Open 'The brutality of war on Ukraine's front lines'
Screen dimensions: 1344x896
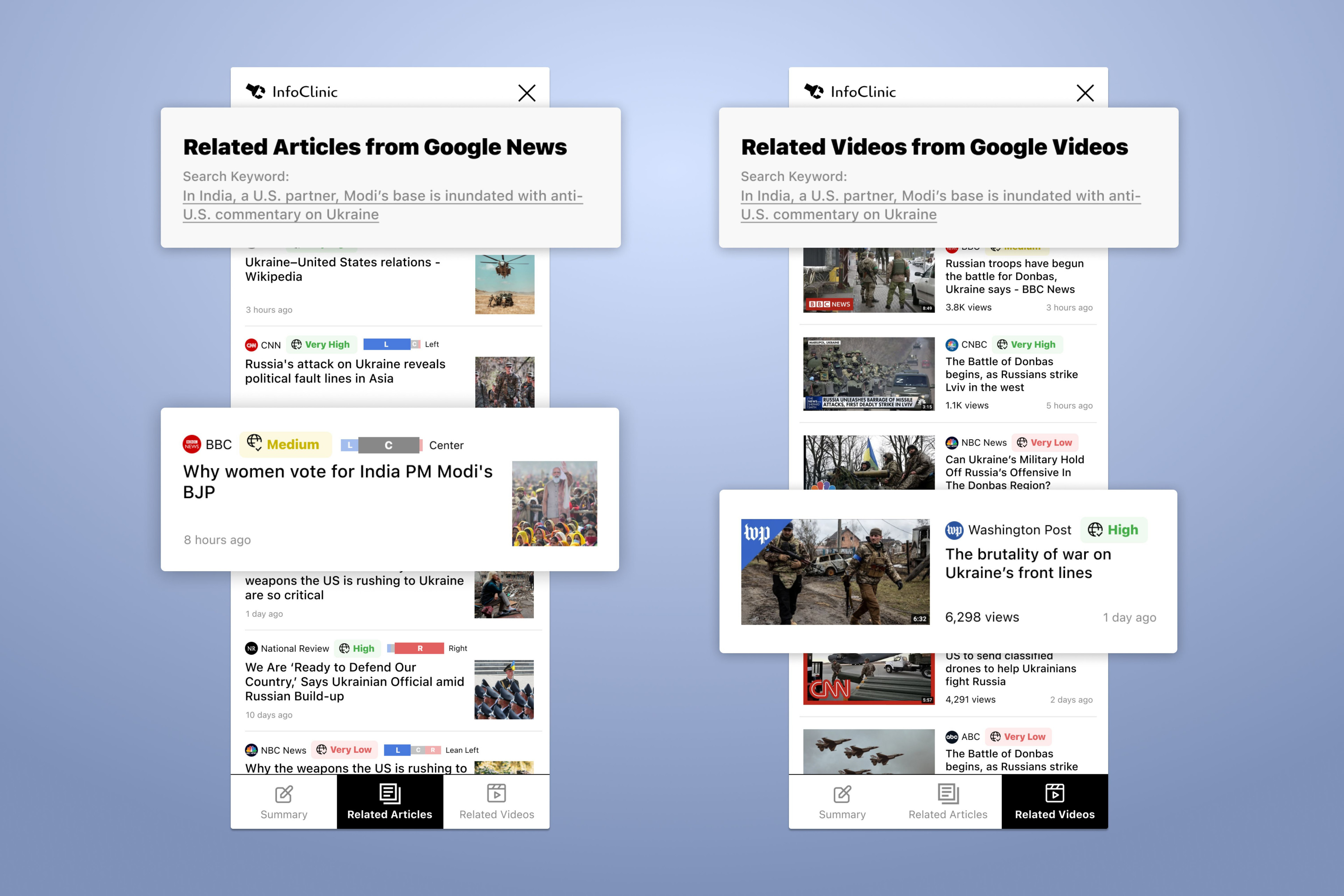tap(1029, 563)
